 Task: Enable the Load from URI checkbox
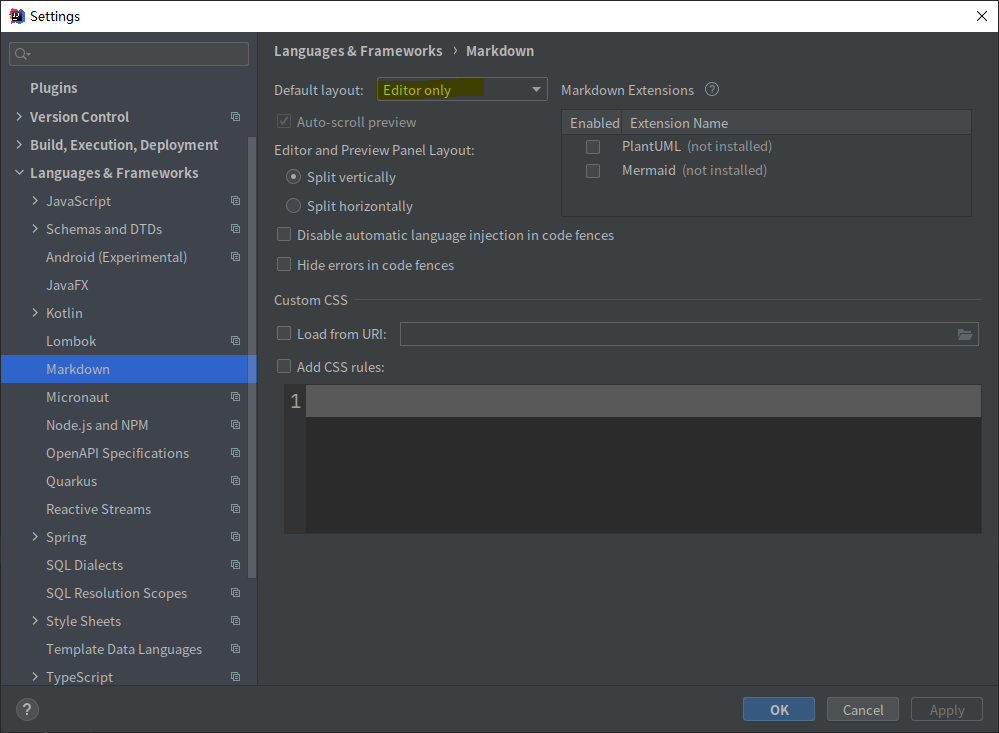284,333
